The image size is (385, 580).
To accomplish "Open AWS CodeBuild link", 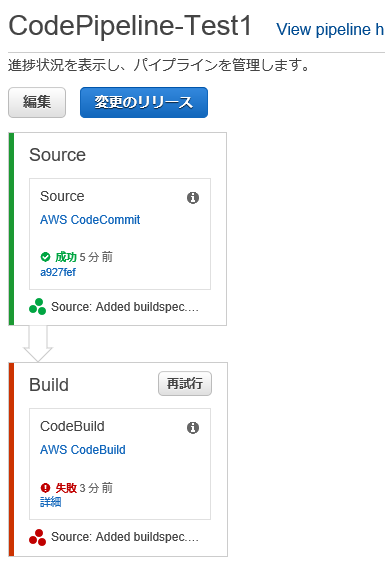I will click(x=83, y=450).
